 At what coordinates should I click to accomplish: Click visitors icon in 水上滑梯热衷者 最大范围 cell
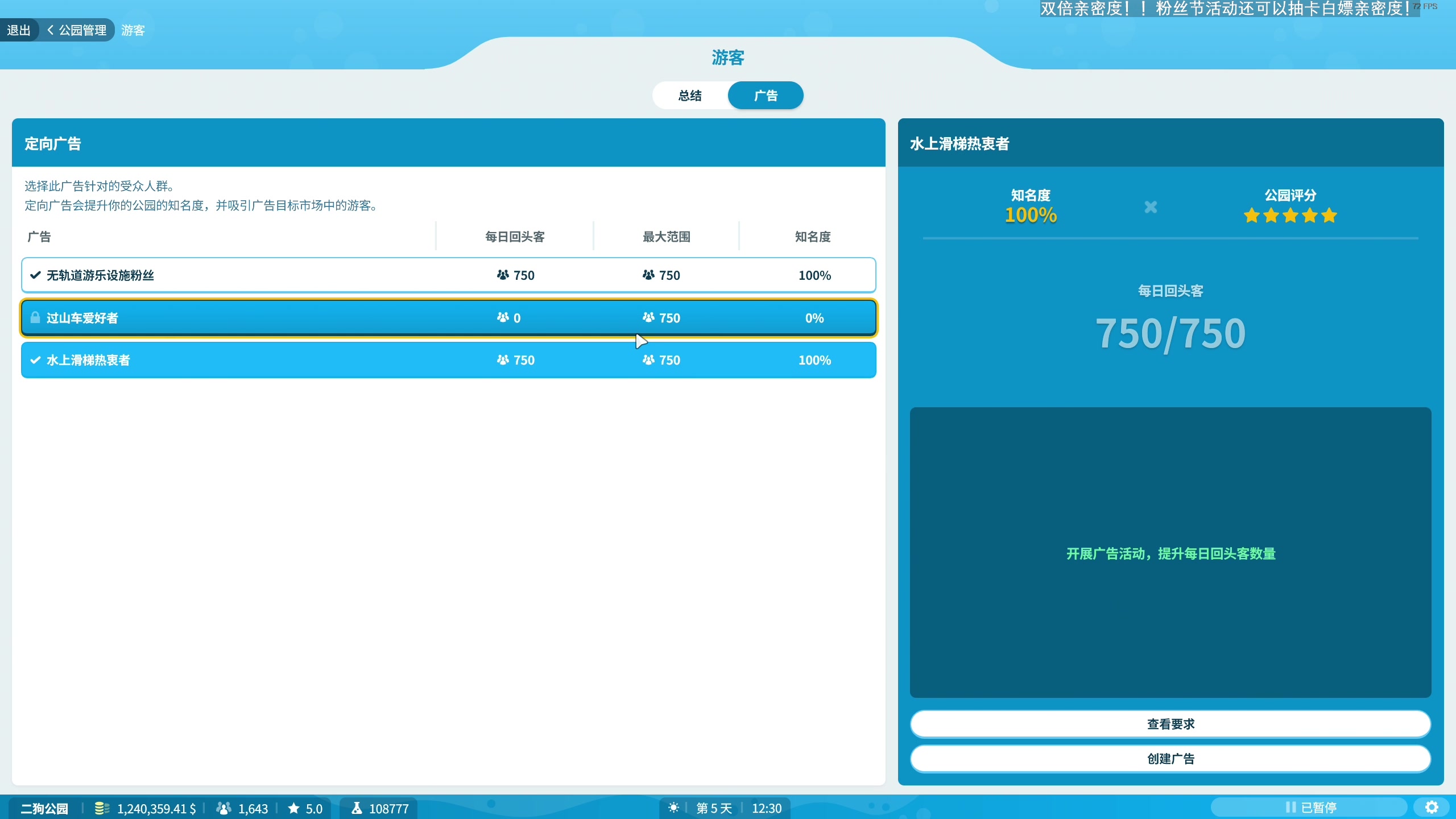(x=648, y=359)
